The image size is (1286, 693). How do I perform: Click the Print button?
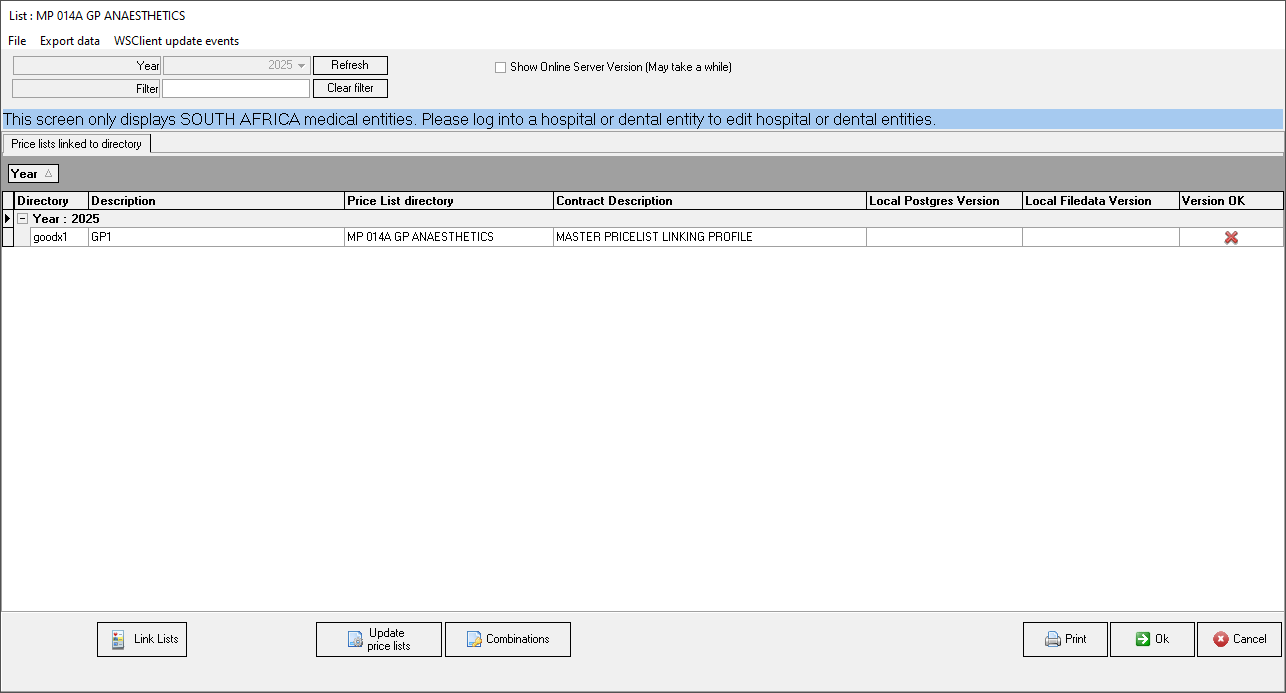(1065, 639)
